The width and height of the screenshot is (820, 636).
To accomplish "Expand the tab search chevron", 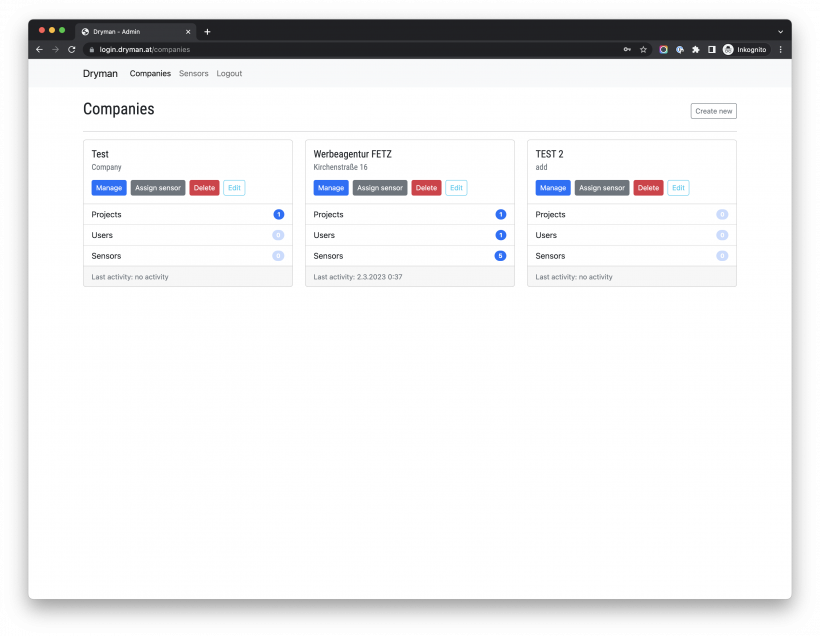I will 780,31.
